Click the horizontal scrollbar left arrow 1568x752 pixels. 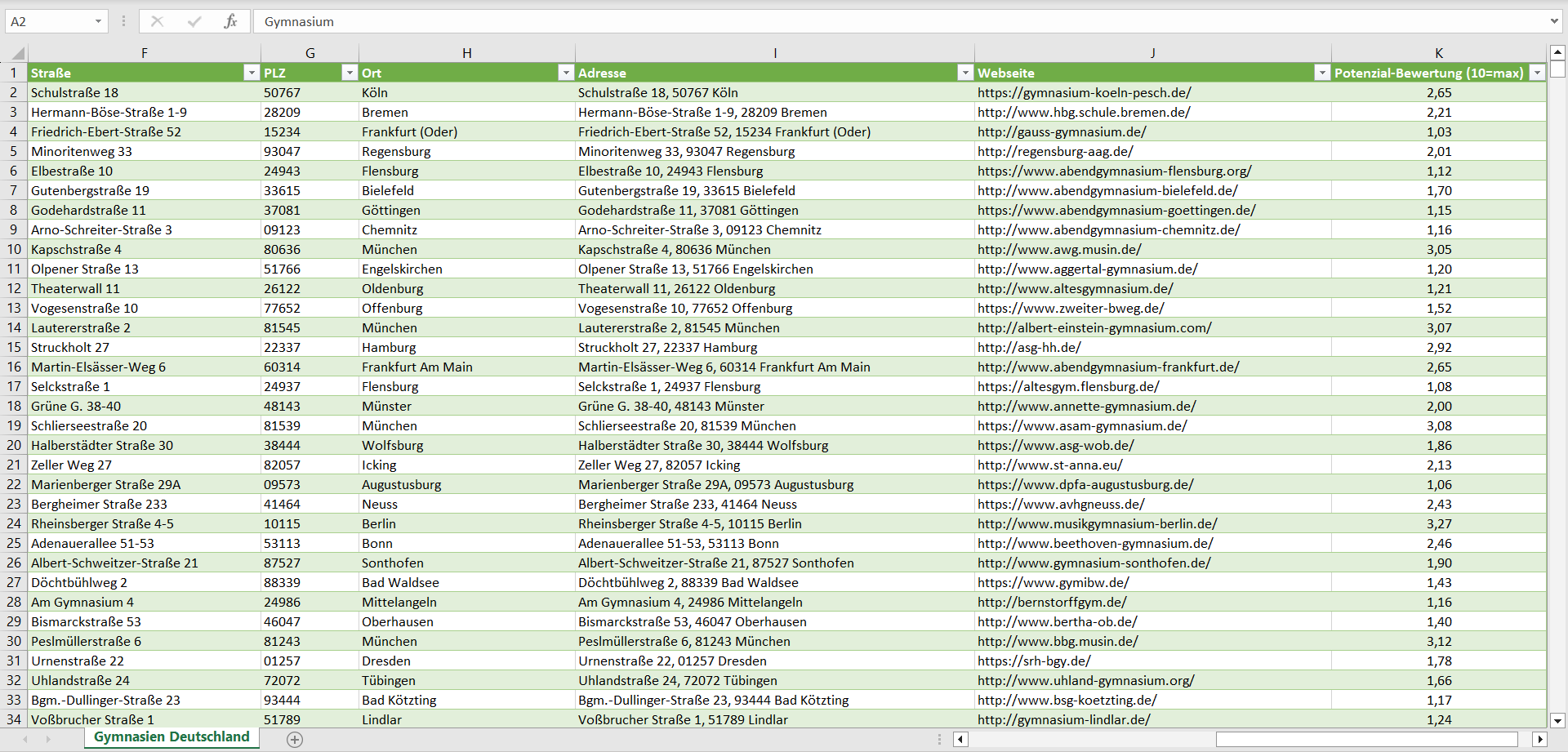point(961,739)
